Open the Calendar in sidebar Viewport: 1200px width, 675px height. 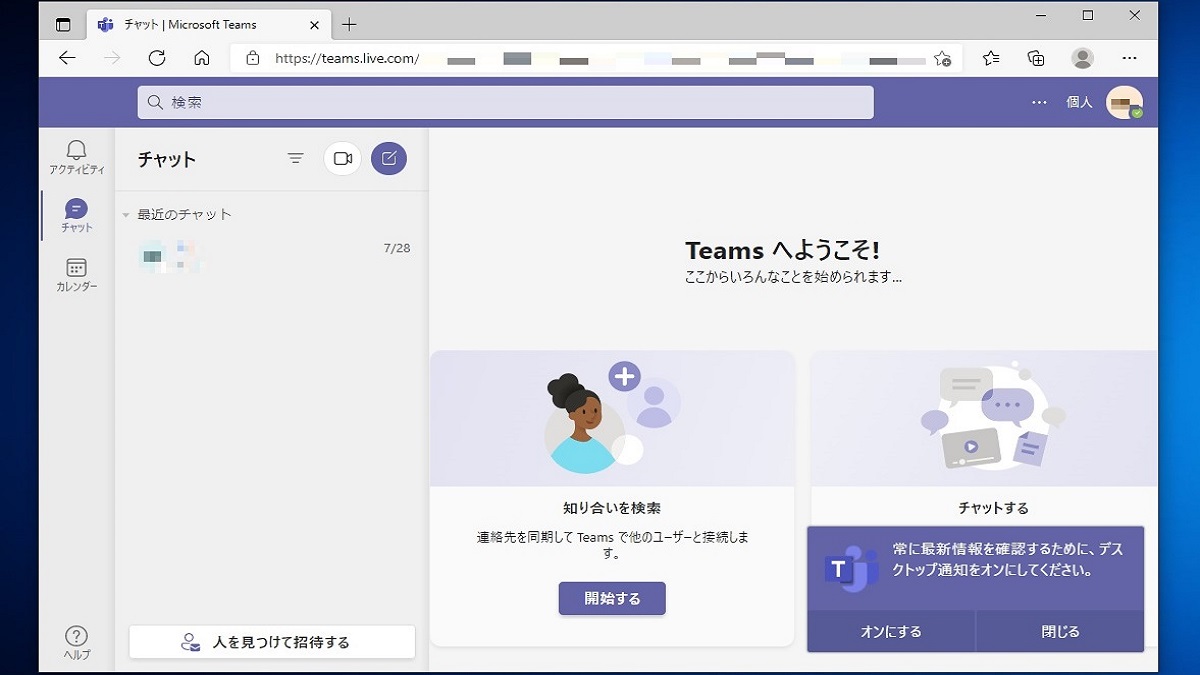[76, 274]
